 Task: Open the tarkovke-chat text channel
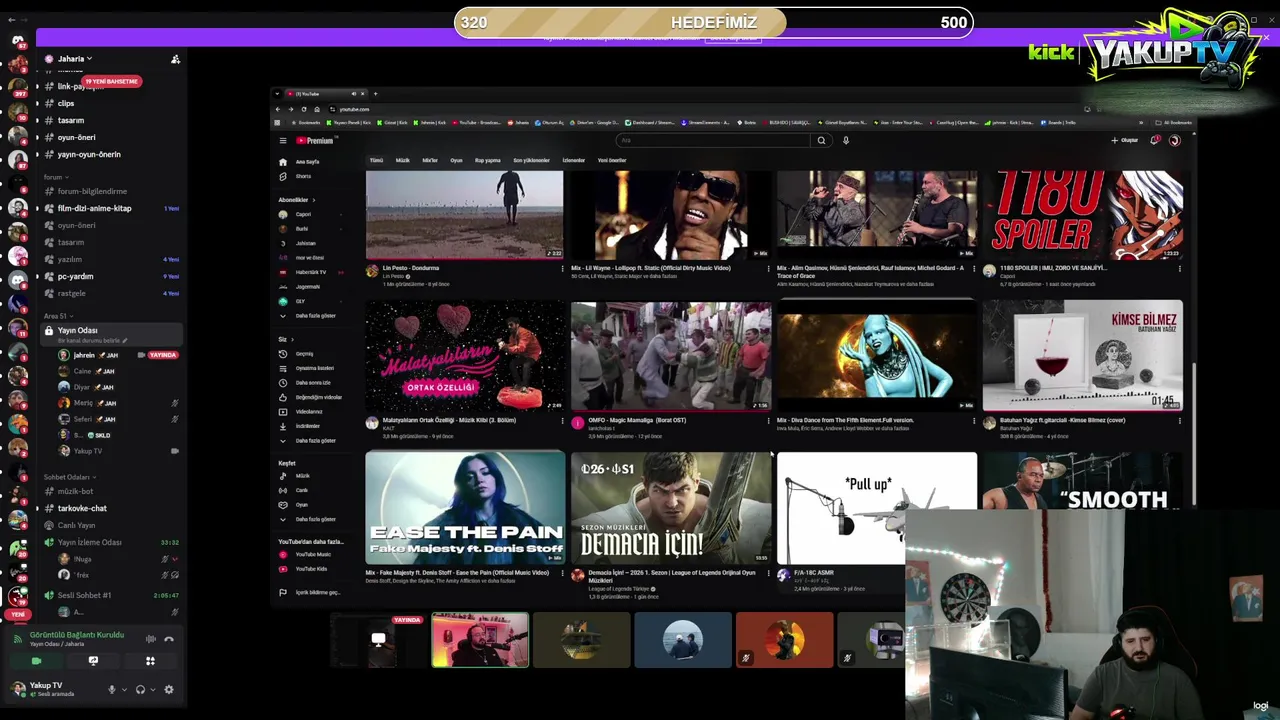click(x=82, y=508)
